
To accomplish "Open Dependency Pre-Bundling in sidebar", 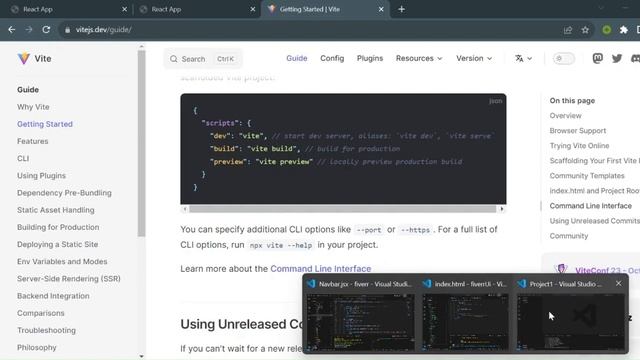I will click(64, 193).
